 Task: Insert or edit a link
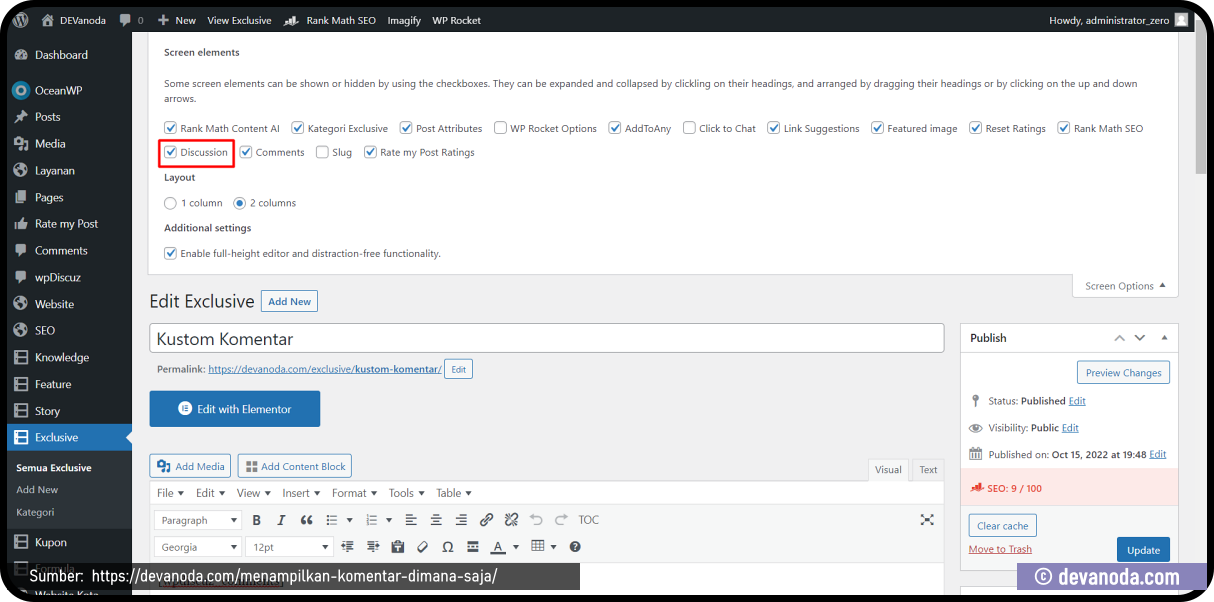(486, 520)
